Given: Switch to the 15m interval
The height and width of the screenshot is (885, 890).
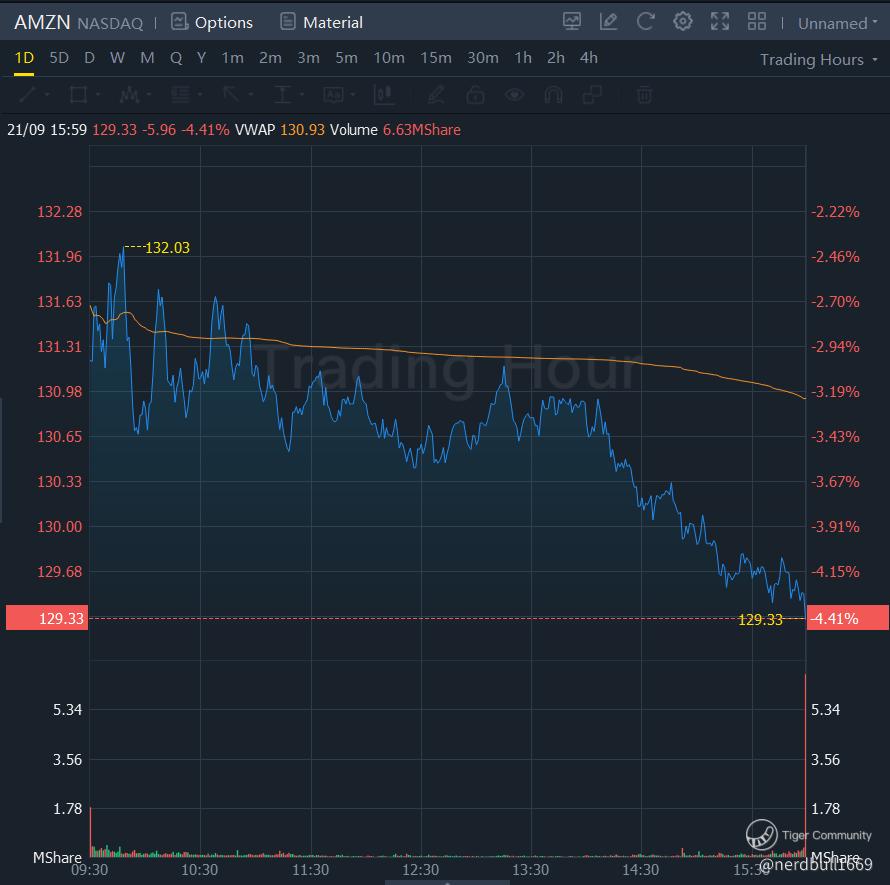Looking at the screenshot, I should (x=435, y=58).
